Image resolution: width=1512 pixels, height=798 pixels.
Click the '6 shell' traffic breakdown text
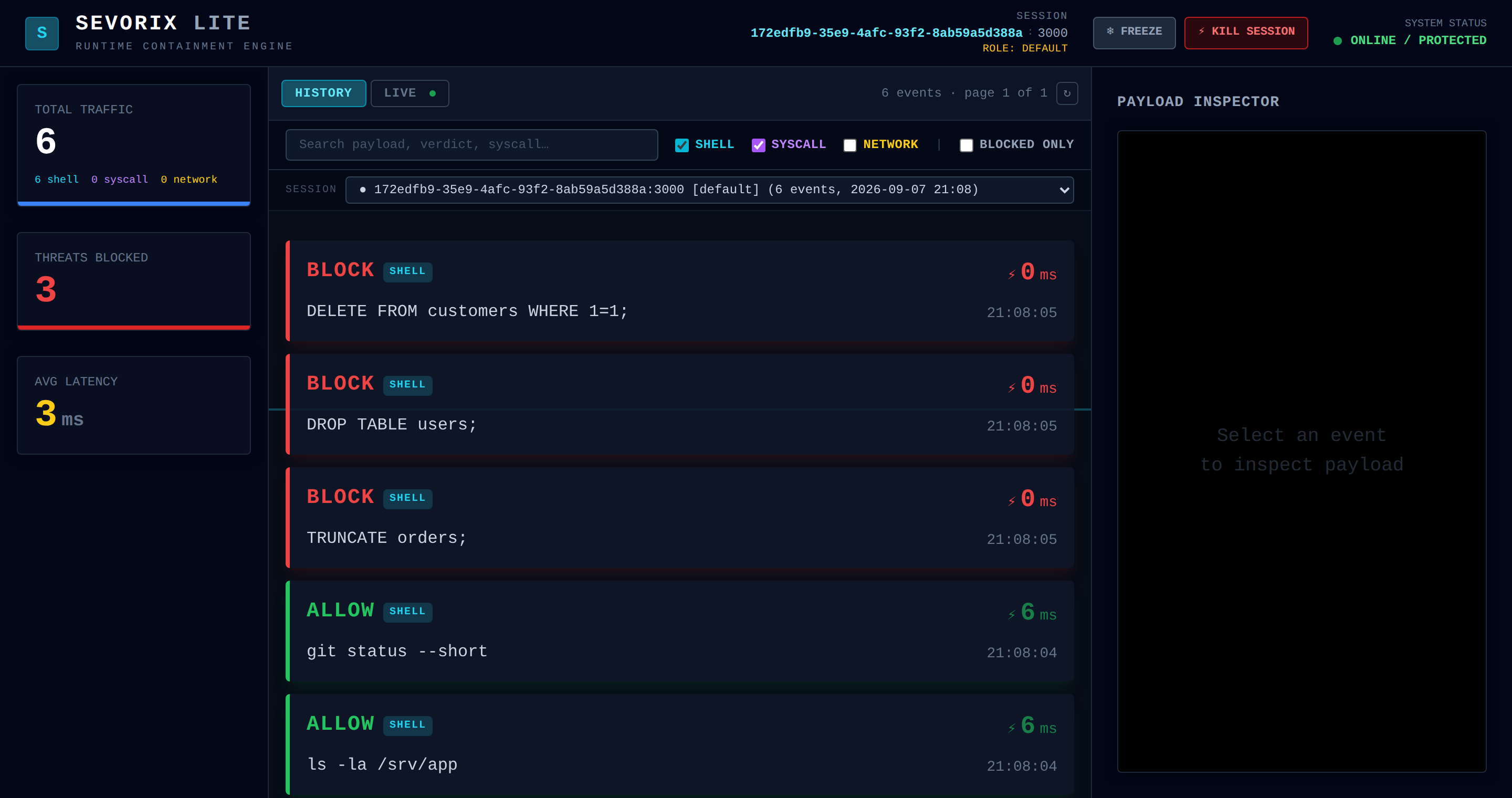coord(56,180)
